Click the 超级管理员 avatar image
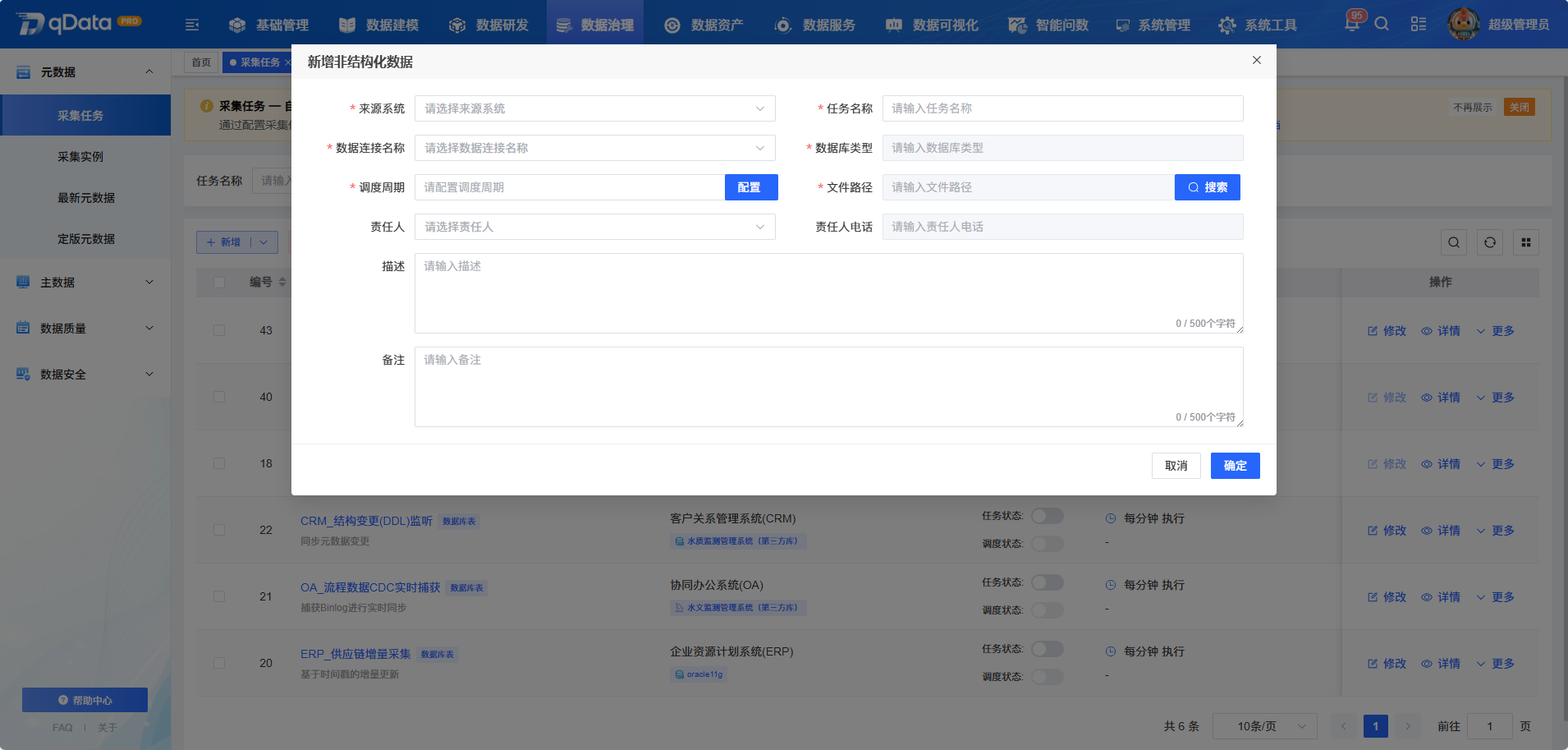Image resolution: width=1568 pixels, height=750 pixels. click(1464, 24)
